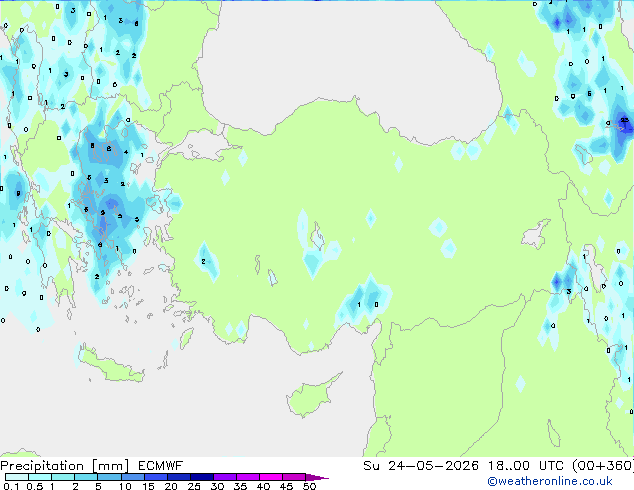Pick the 1–2 mm legend color box
Screen dimensions: 634x490
pos(63,477)
